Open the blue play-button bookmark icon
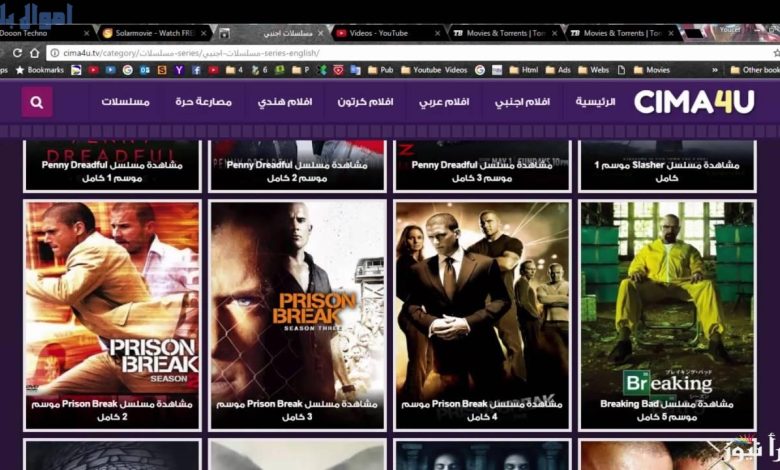Image resolution: width=780 pixels, height=470 pixels. tap(110, 70)
